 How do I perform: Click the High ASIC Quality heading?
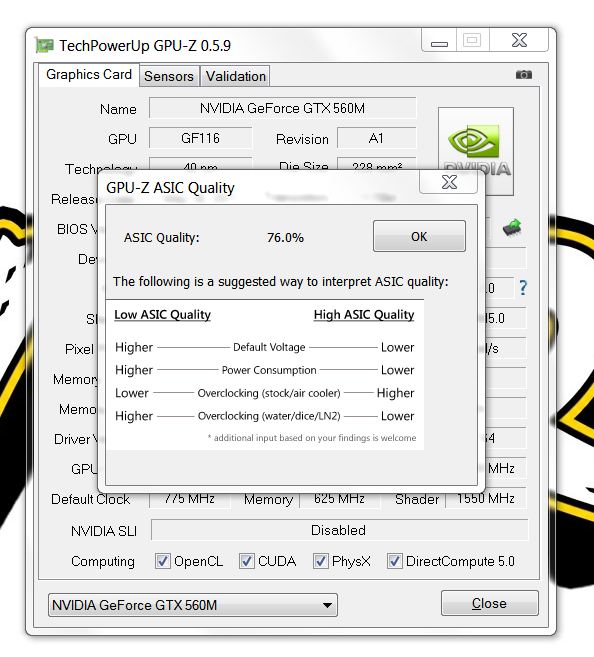364,315
